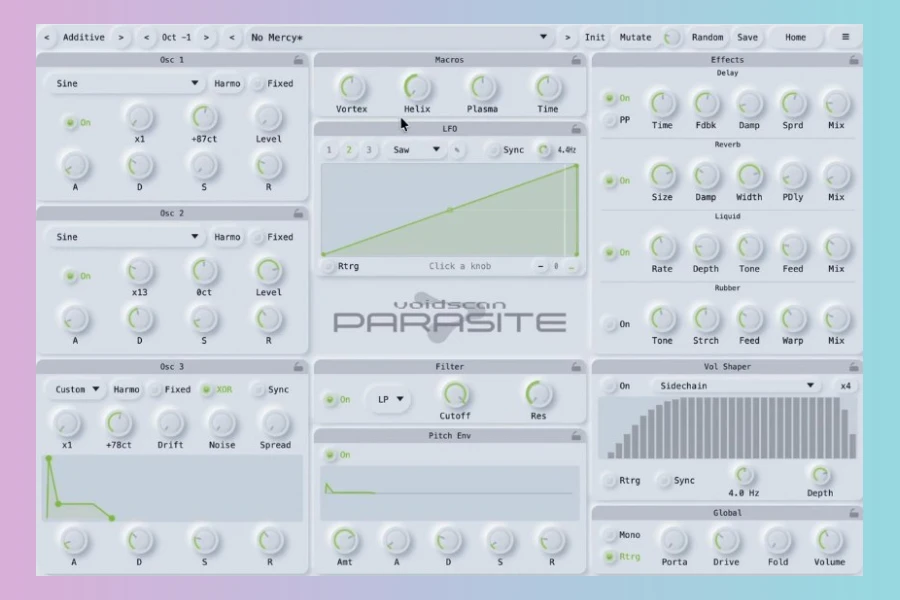Click the Global Volume knob
900x600 pixels.
829,540
